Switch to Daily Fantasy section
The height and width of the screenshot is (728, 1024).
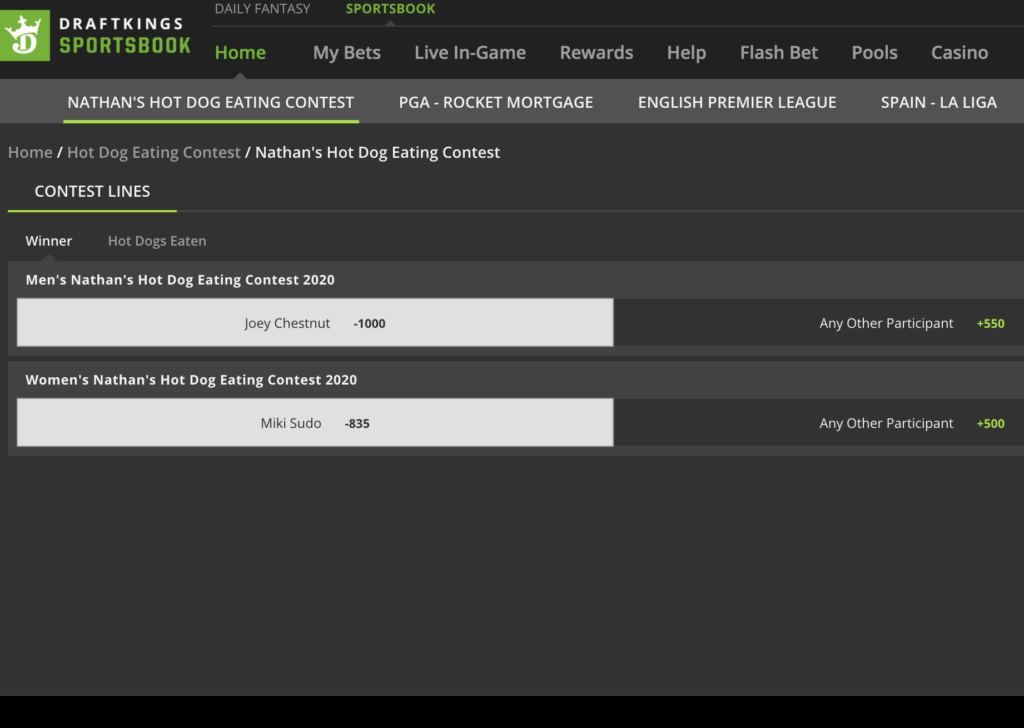(x=262, y=9)
